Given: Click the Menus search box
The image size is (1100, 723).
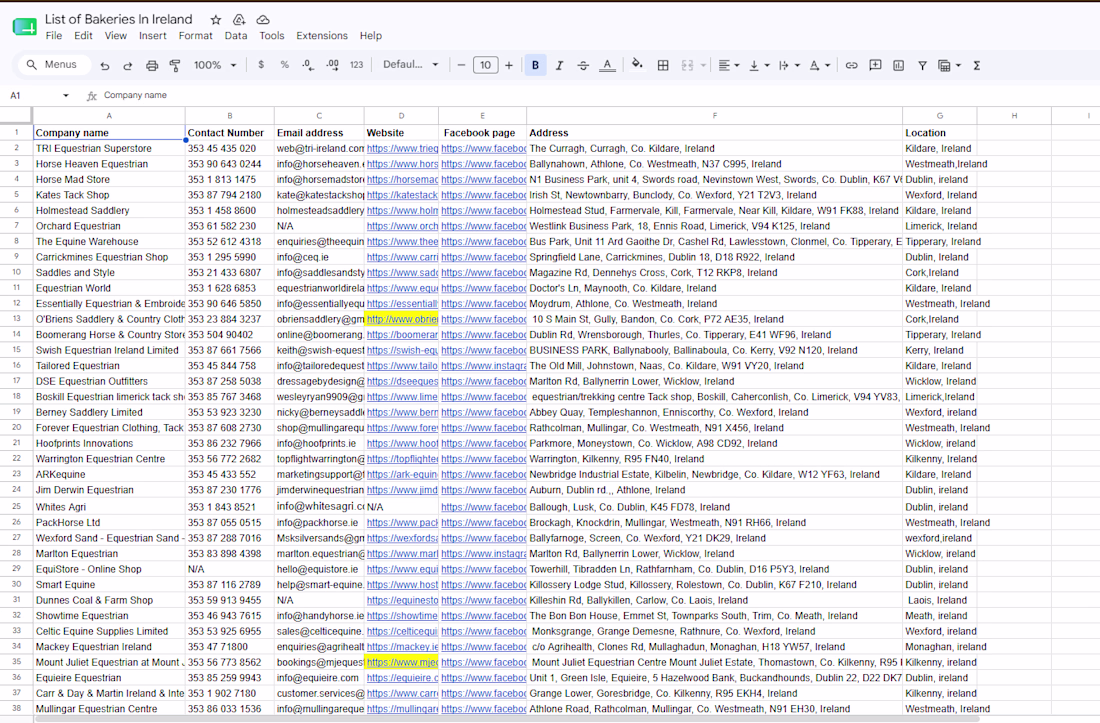Looking at the screenshot, I should 55,65.
